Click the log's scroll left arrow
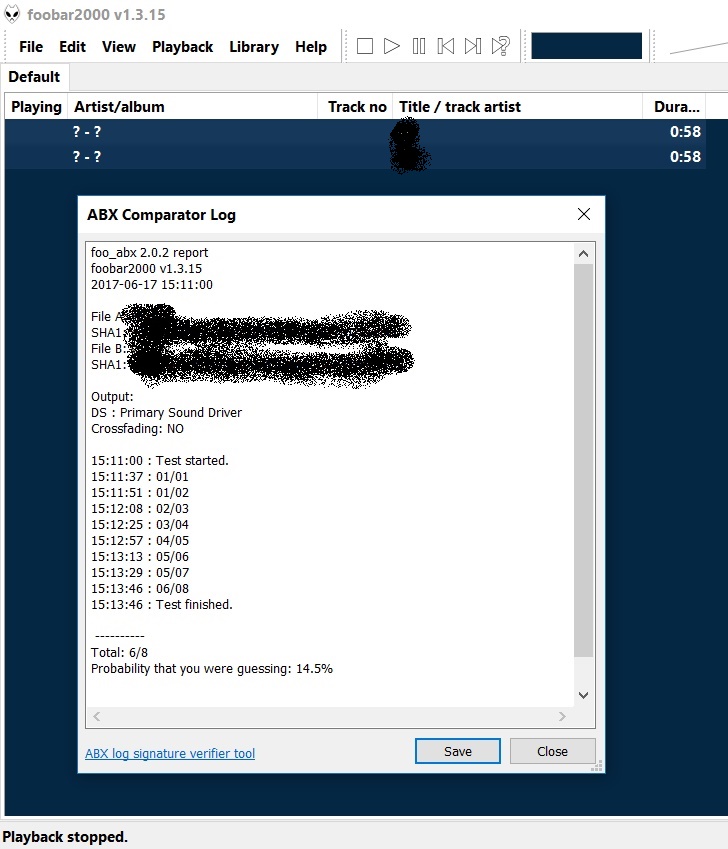 [x=96, y=716]
